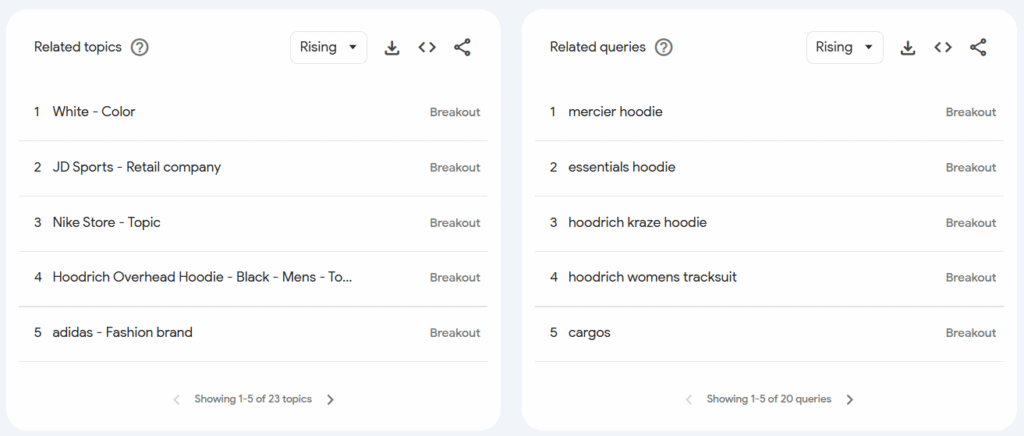Open Rising dropdown in Related topics
Screen dimensions: 1024x436
(328, 47)
